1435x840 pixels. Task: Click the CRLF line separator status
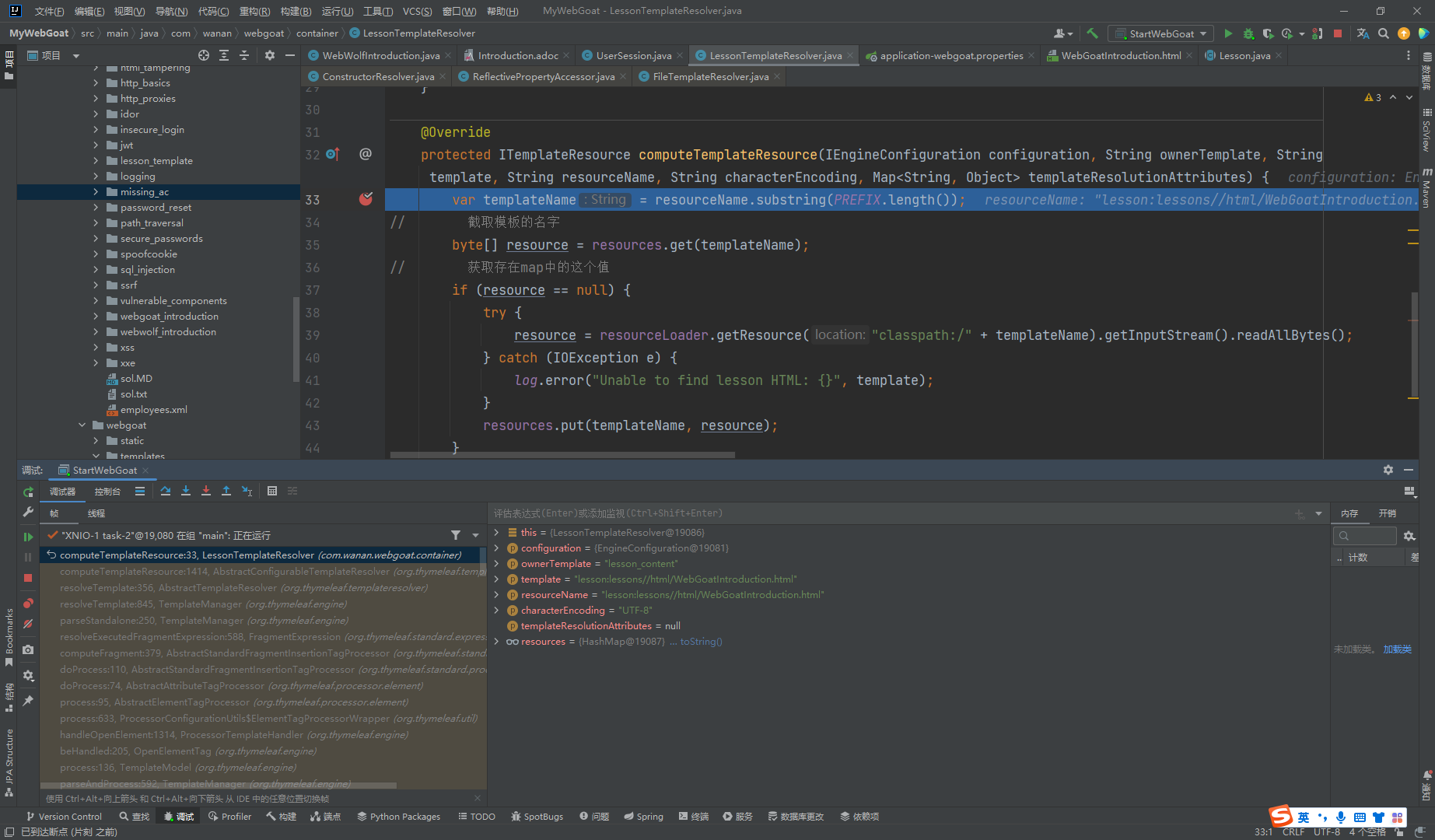[1293, 832]
